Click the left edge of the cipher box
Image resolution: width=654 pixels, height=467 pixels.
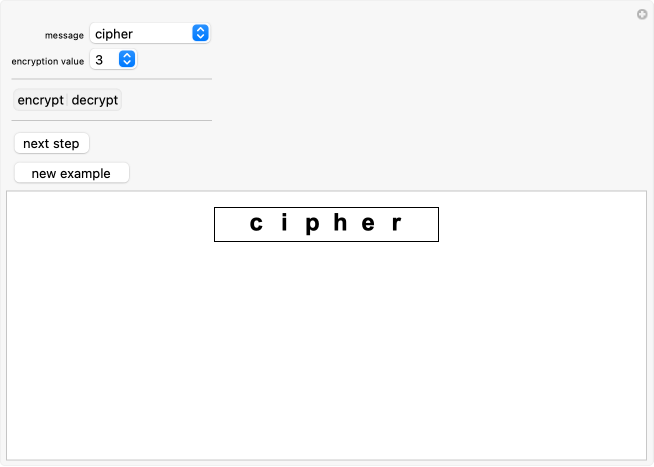215,224
